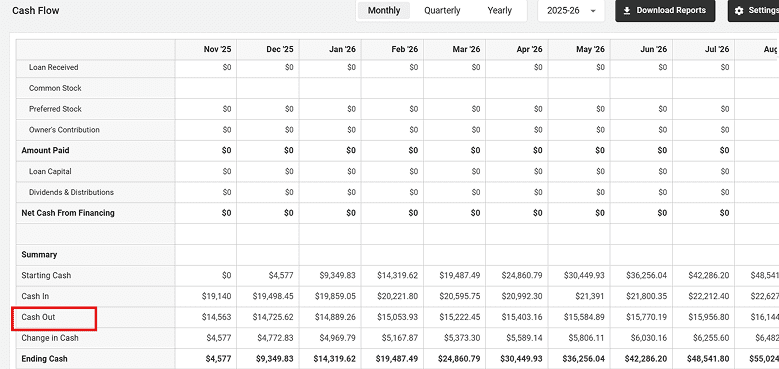Click the Apr '26 column header

tap(529, 49)
